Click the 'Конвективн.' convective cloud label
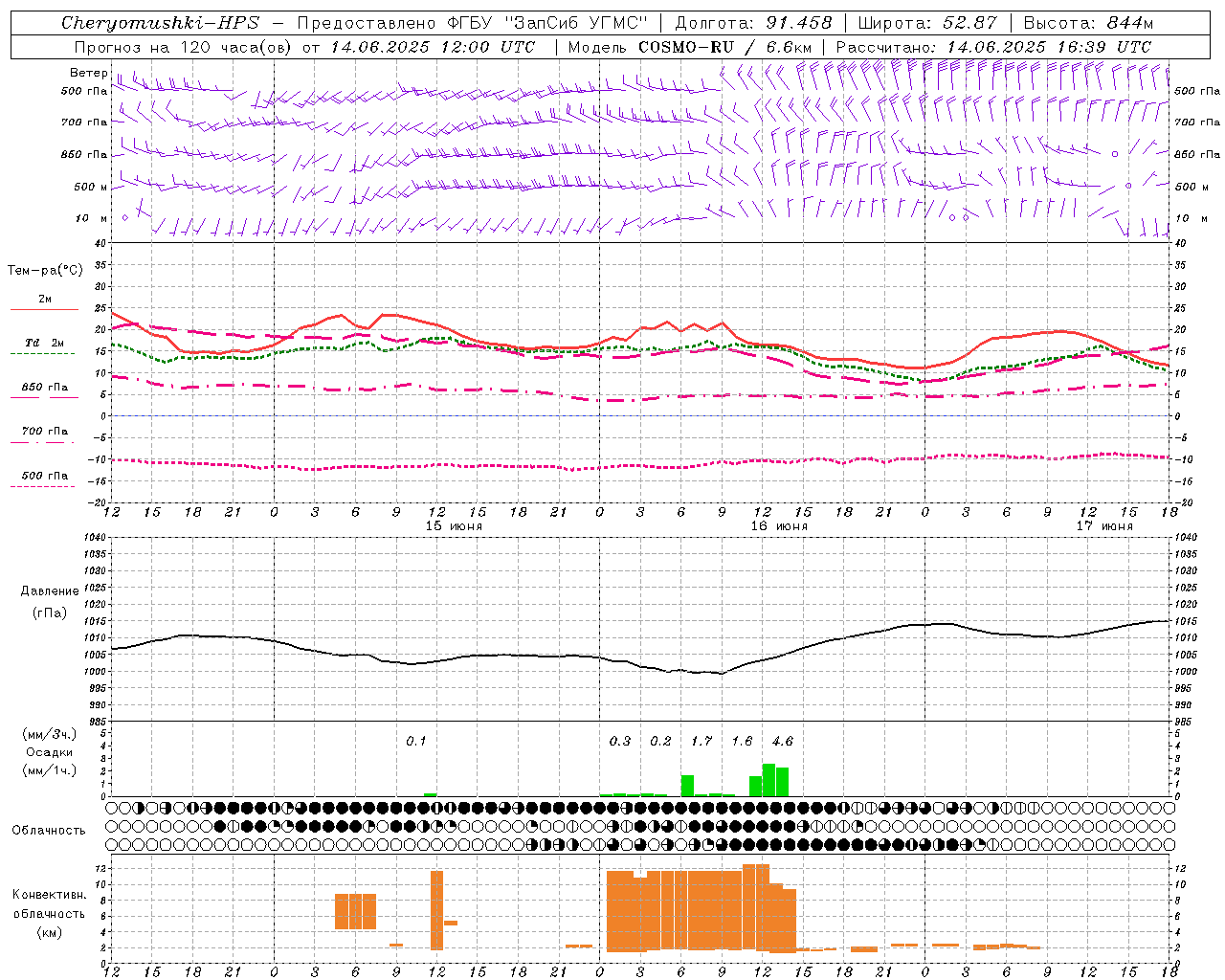The width and height of the screenshot is (1225, 980). (x=50, y=895)
